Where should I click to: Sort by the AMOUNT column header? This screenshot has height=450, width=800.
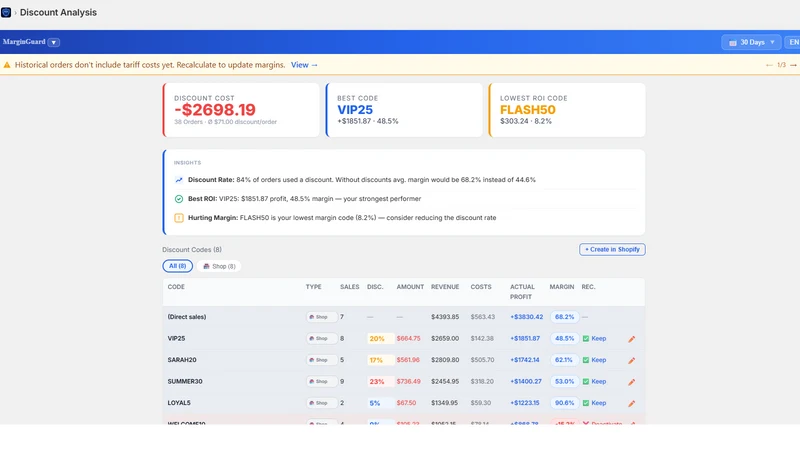pos(410,287)
